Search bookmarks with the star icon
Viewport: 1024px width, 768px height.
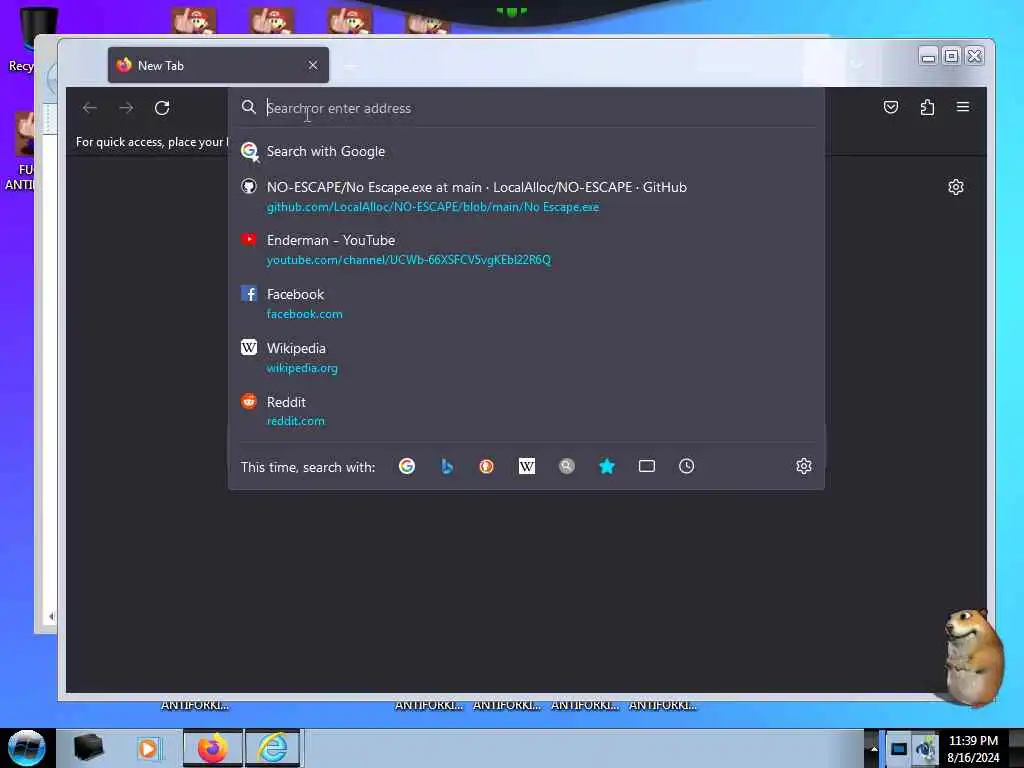(607, 466)
